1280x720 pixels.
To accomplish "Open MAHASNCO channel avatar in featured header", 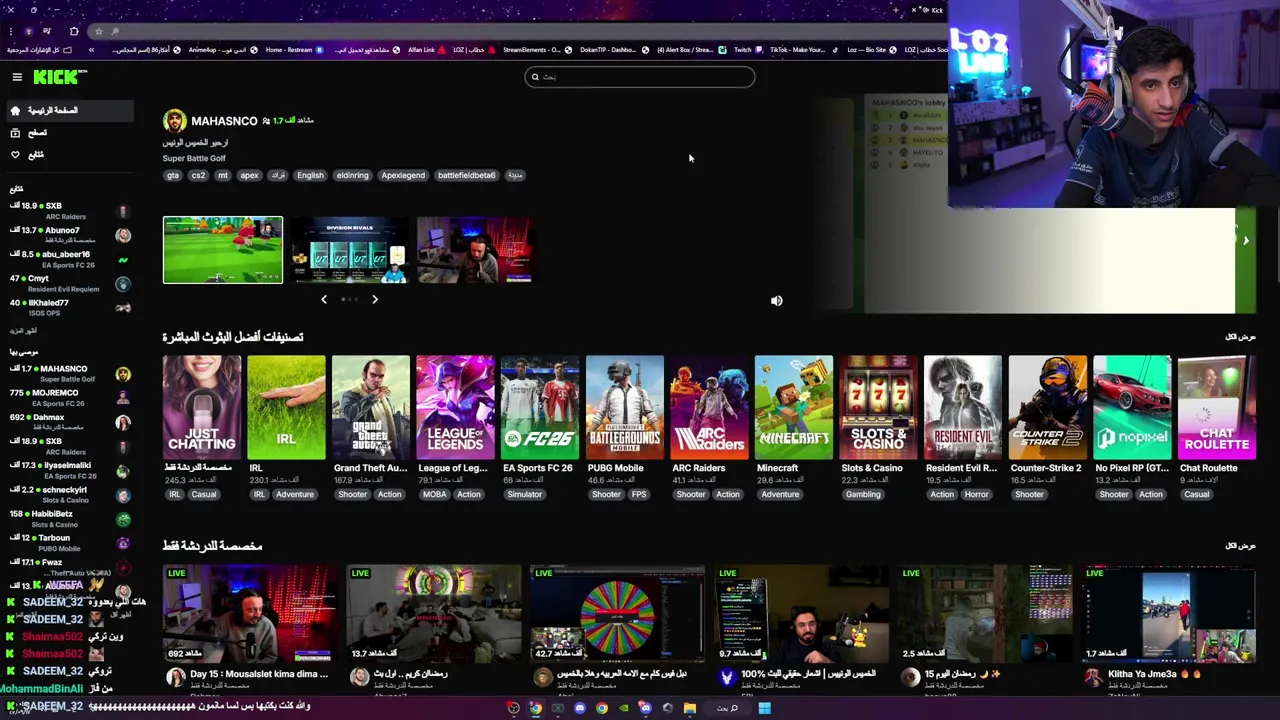I will pos(175,121).
